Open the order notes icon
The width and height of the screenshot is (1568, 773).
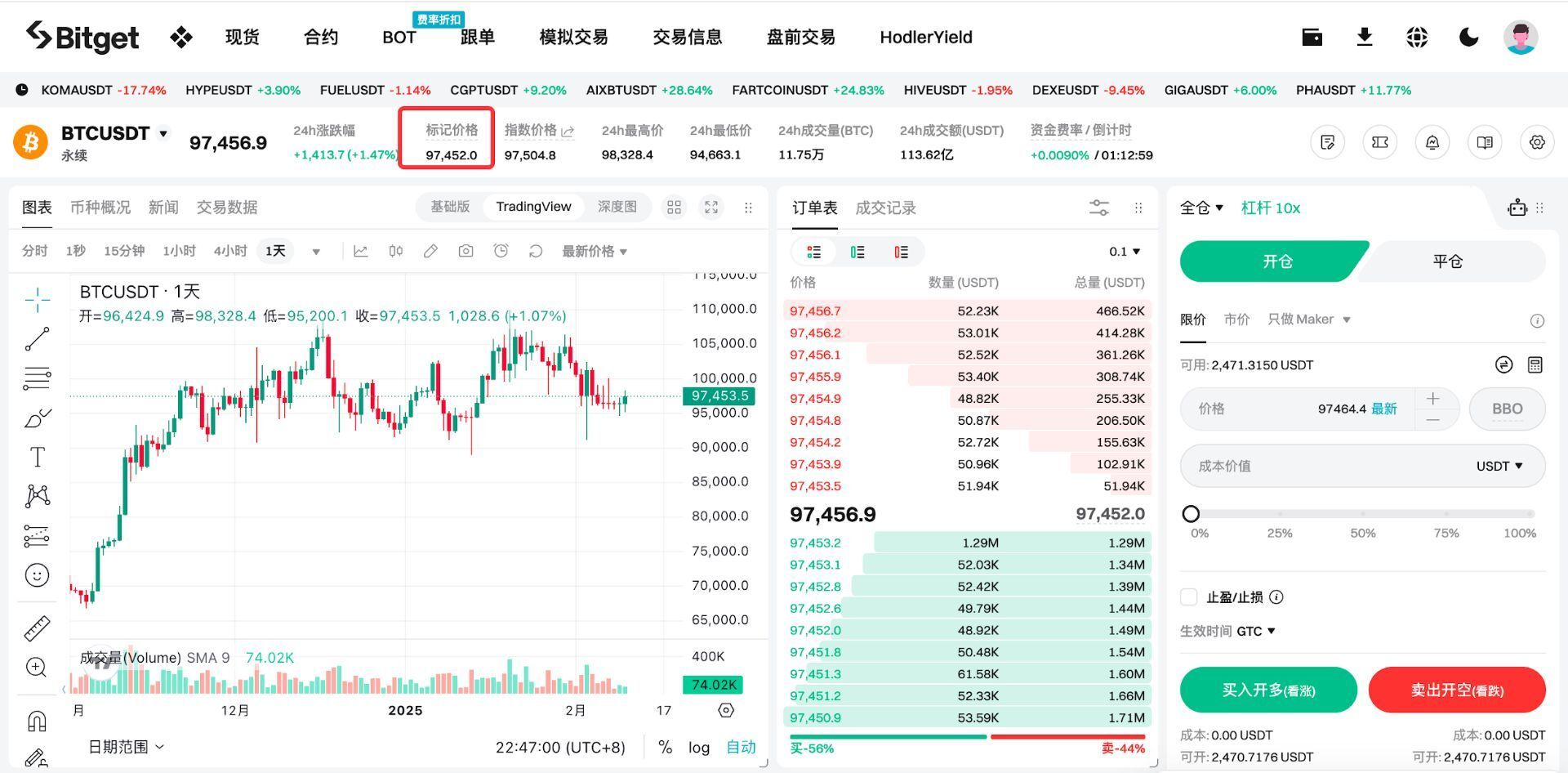click(1328, 142)
